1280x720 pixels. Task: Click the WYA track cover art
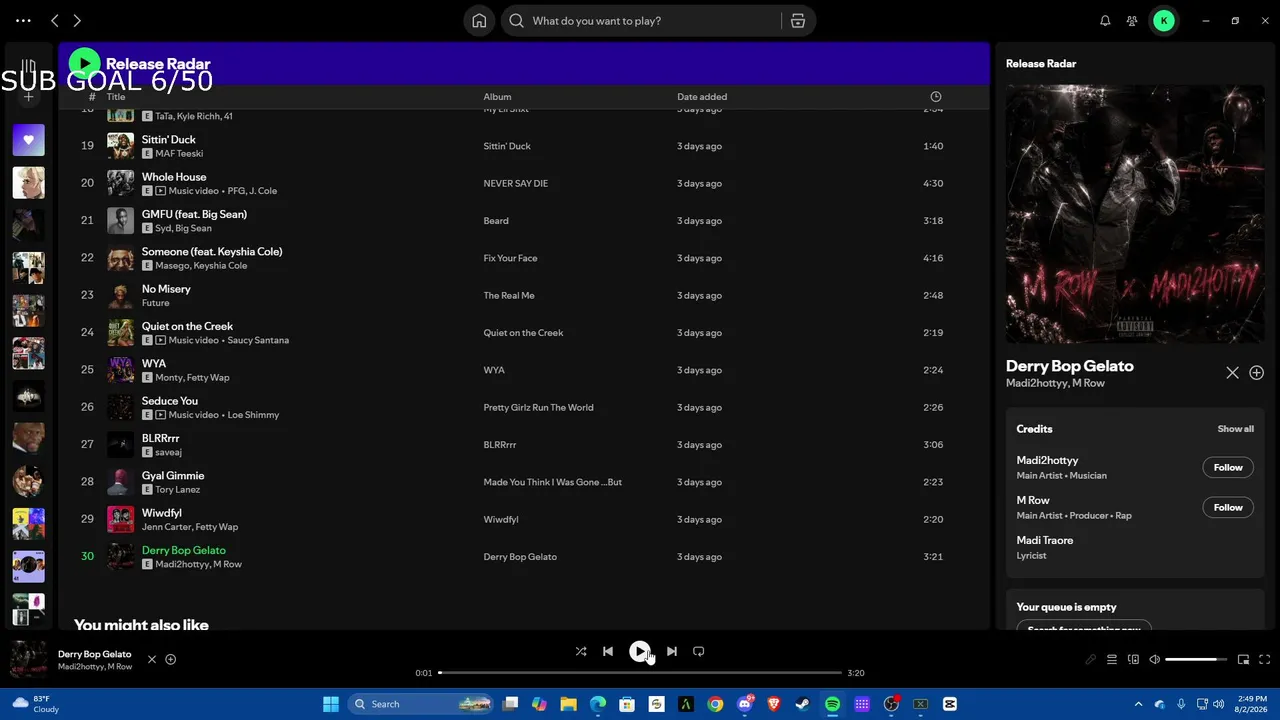[120, 370]
